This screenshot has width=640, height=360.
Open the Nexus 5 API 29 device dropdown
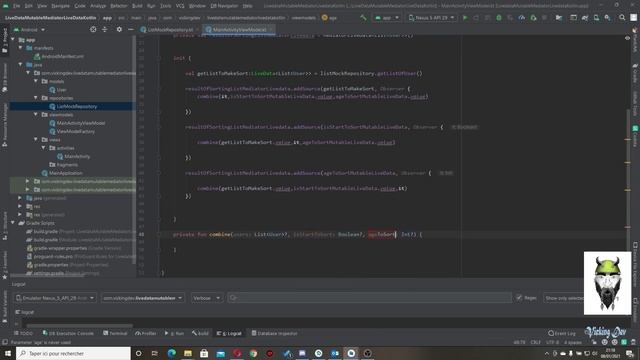click(431, 18)
